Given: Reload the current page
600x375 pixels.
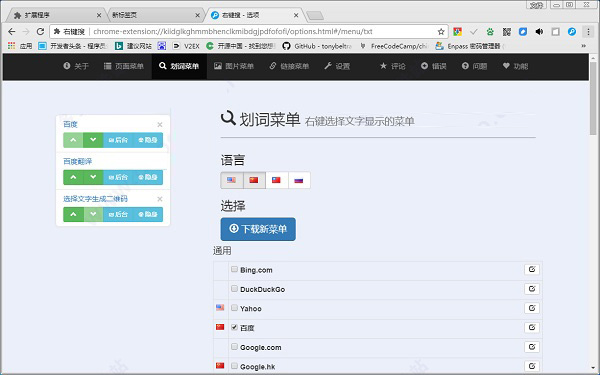Looking at the screenshot, I should pyautogui.click(x=40, y=32).
